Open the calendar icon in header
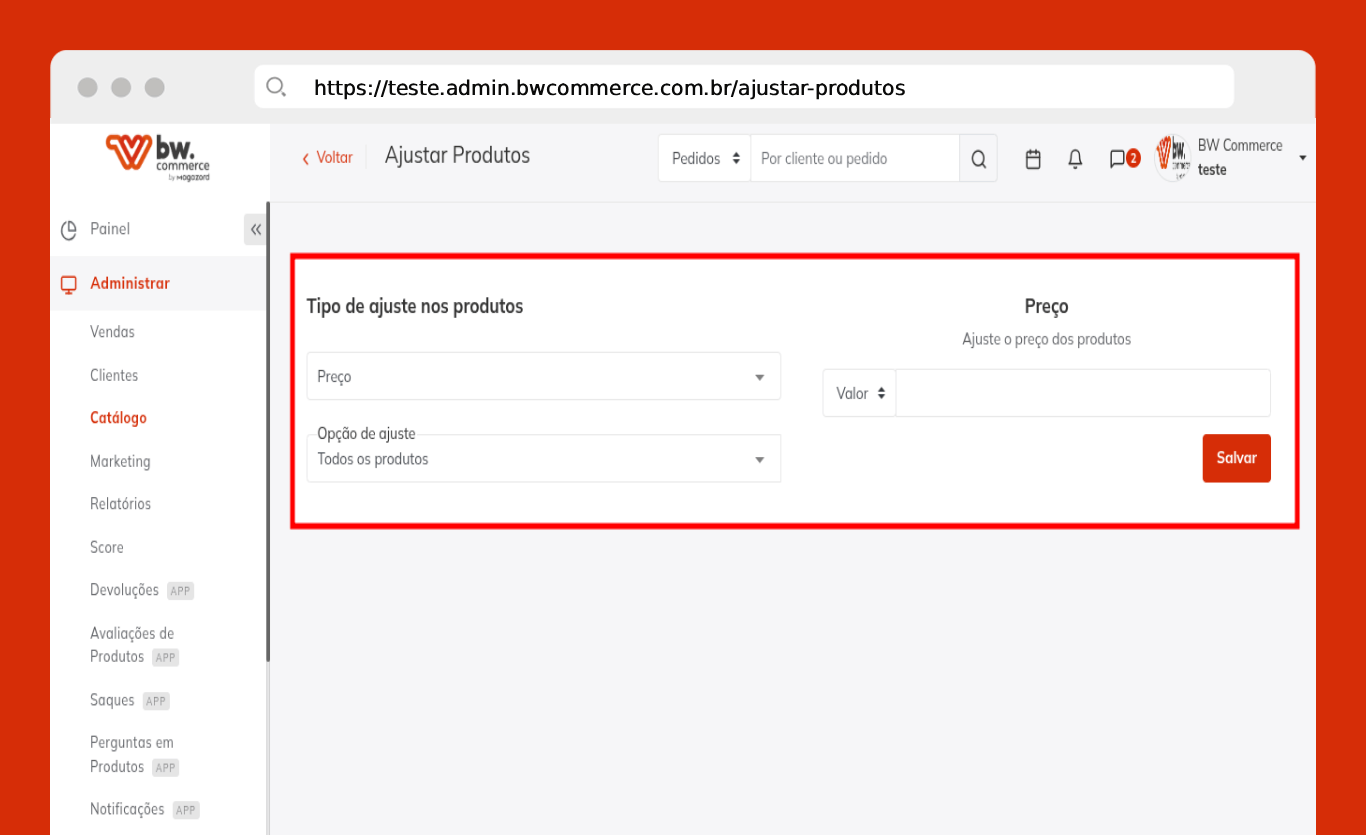Viewport: 1366px width, 835px height. click(x=1033, y=159)
